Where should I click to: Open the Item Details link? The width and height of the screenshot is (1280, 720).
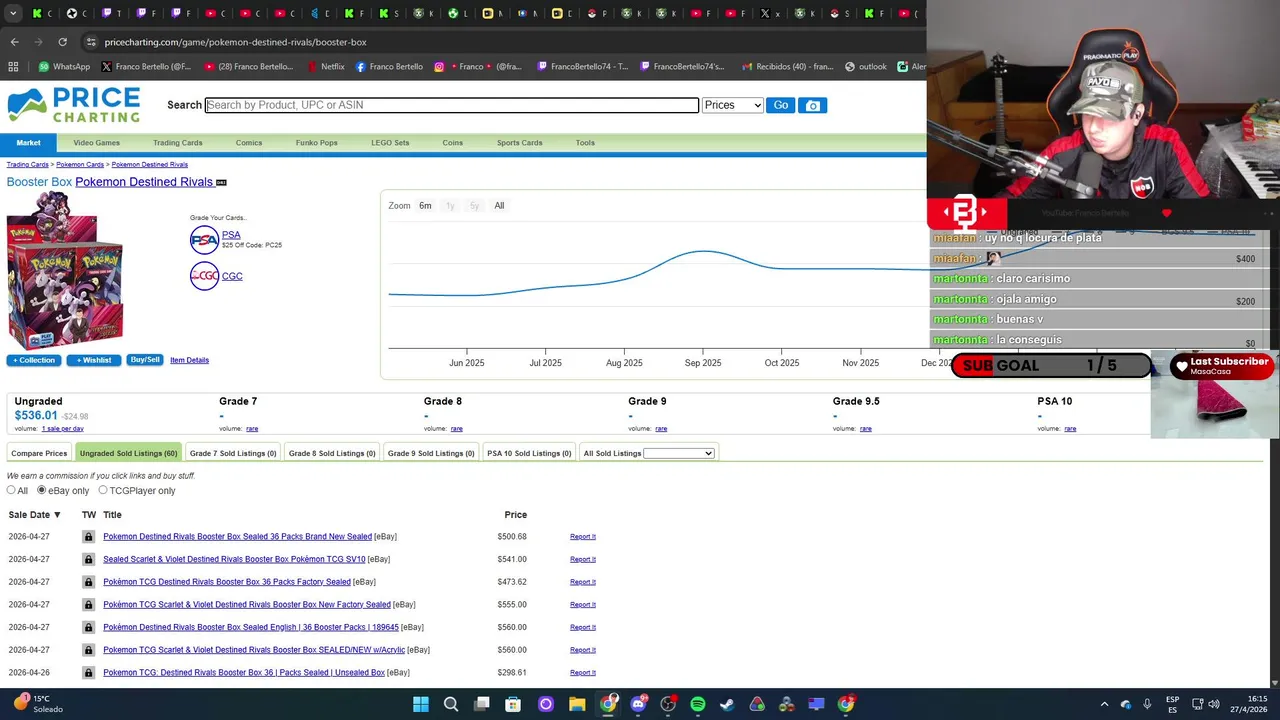coord(189,360)
